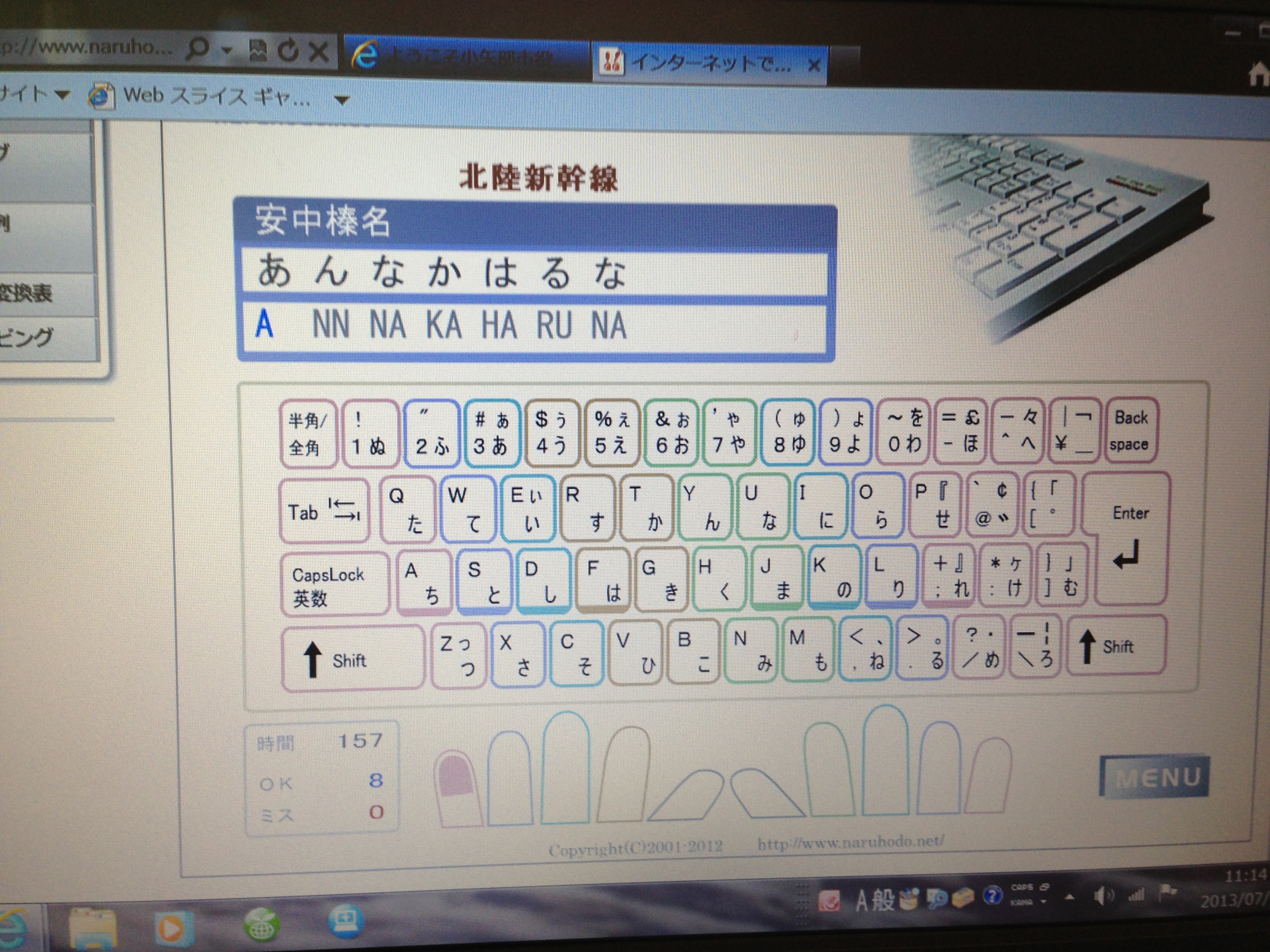This screenshot has height=952, width=1270.
Task: Click the browser address bar URL
Action: coord(86,47)
